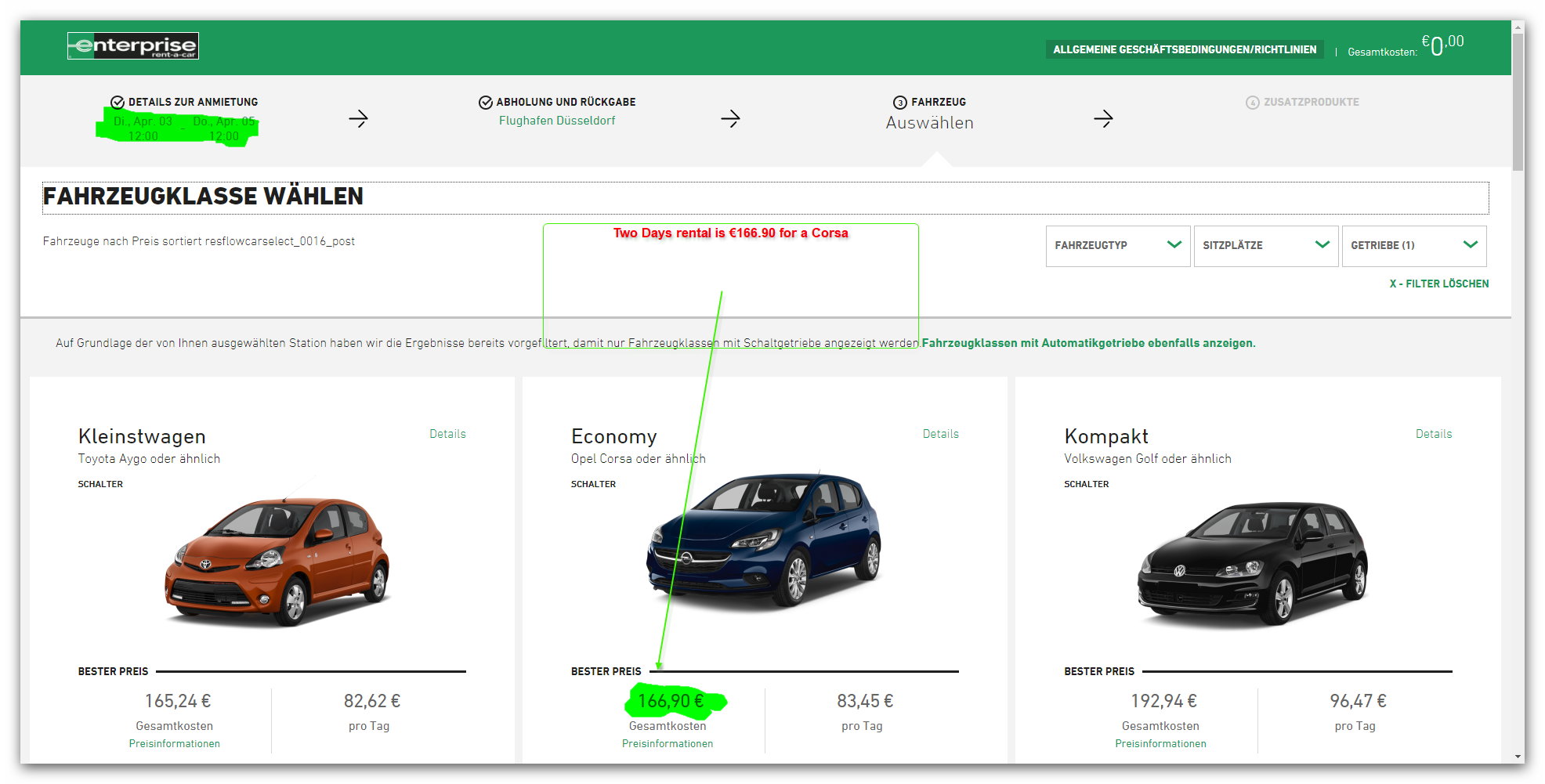Screen dimensions: 1545x784
Task: Click 'Toyota Aygo oder ähnlich' text
Action: 149,459
